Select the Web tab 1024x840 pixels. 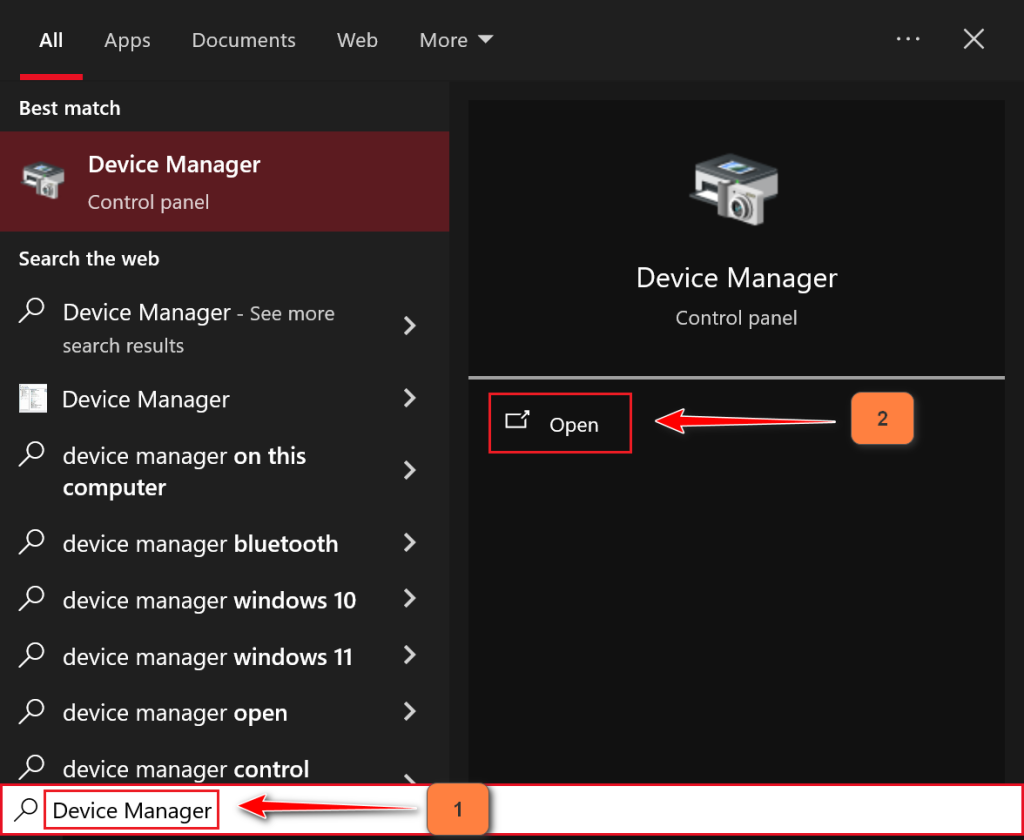pos(357,40)
